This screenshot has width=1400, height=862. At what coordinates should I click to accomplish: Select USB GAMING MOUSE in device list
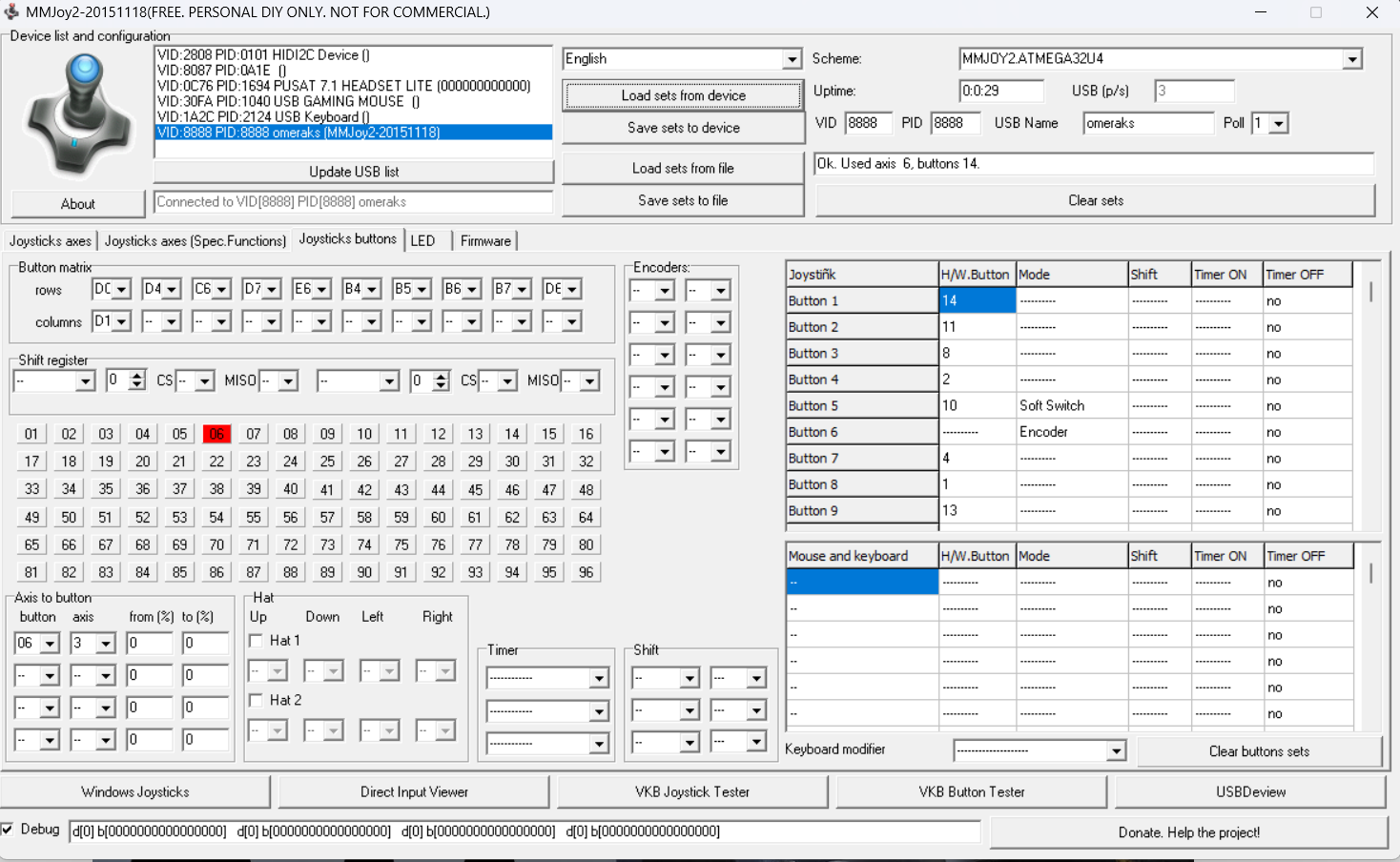pyautogui.click(x=288, y=101)
